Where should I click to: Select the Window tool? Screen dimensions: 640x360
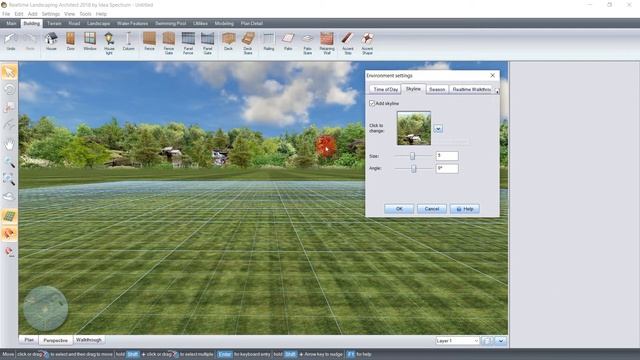[x=90, y=42]
